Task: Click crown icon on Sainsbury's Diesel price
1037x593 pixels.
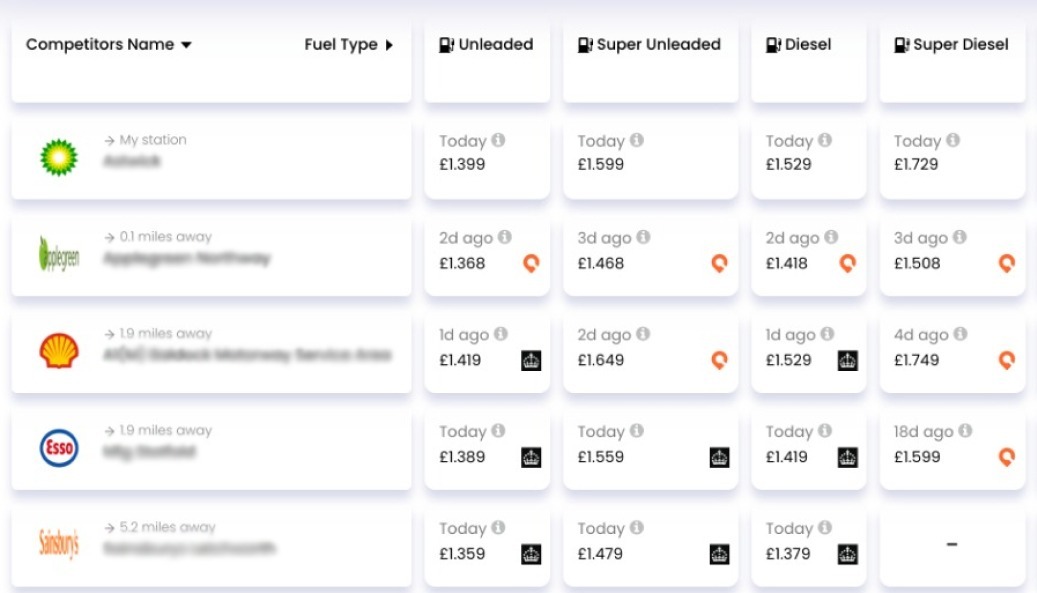Action: (847, 554)
